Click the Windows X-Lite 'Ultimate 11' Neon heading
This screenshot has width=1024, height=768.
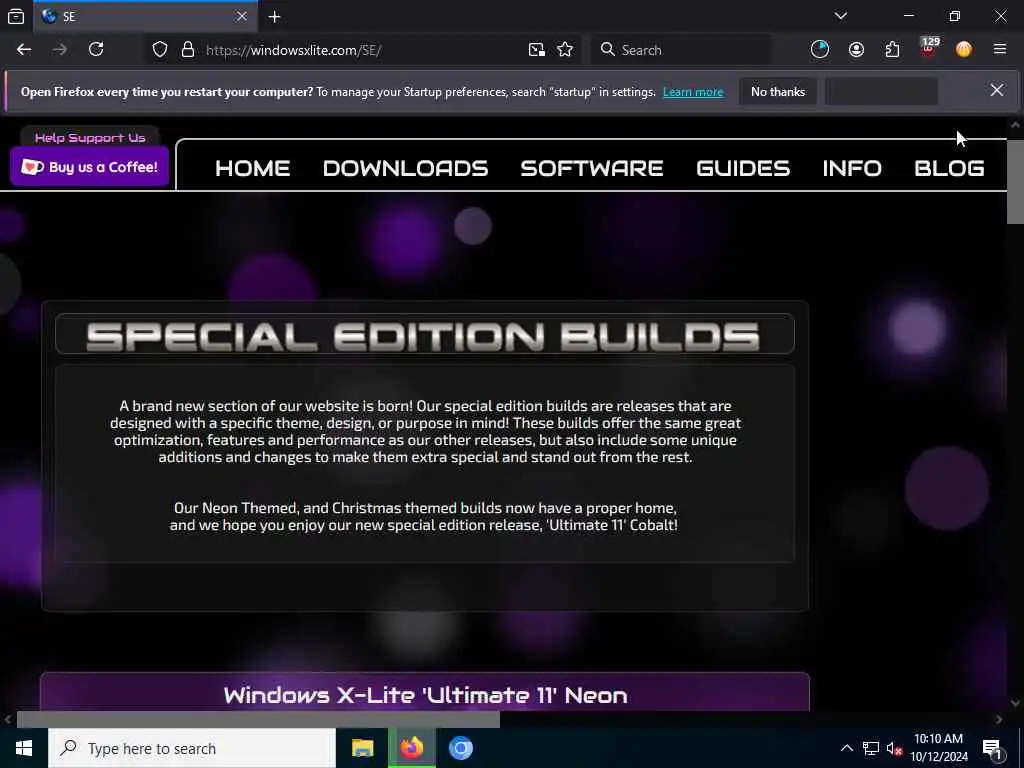(x=425, y=695)
